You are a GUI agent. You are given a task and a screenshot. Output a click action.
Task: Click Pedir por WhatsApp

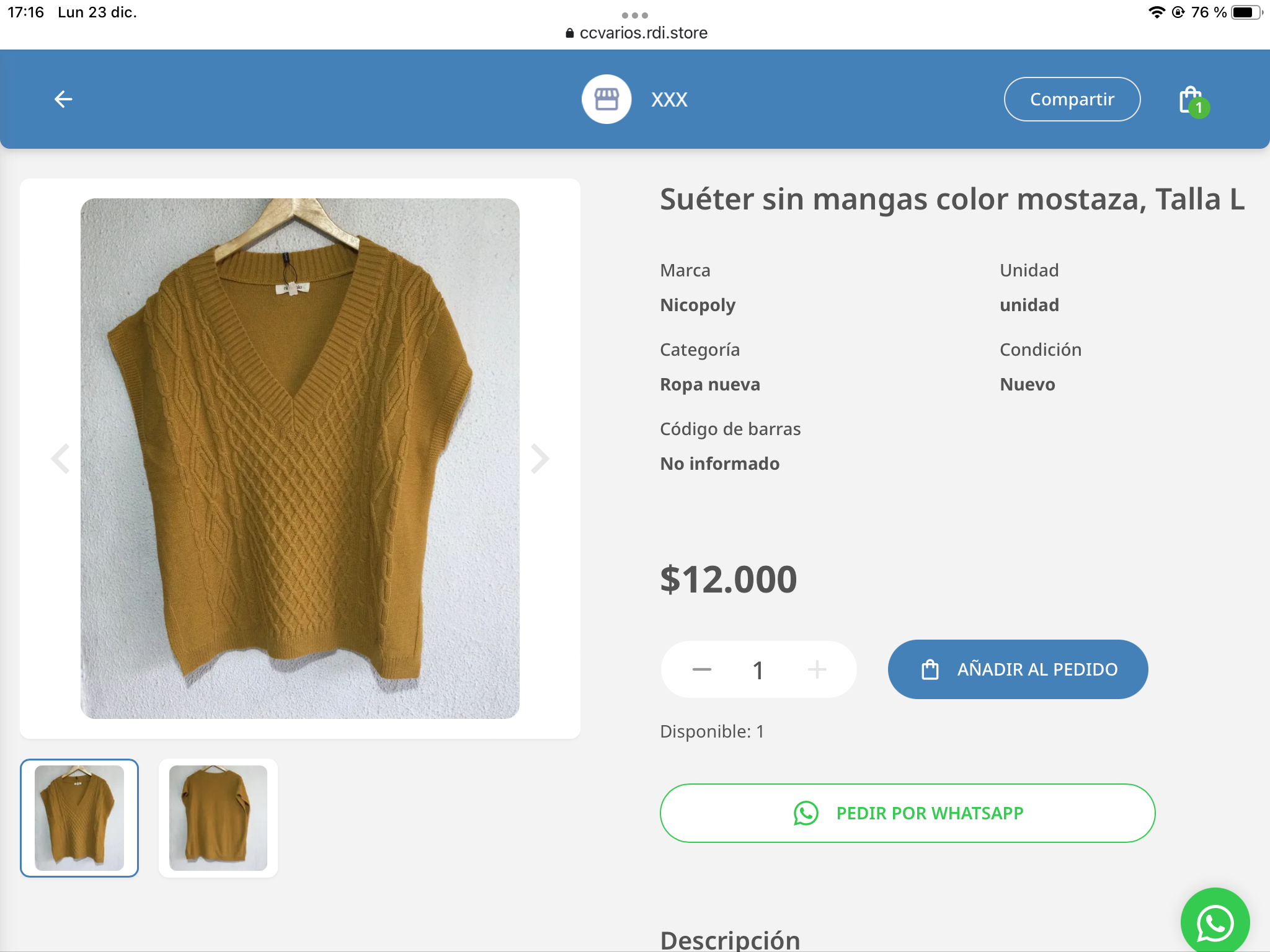[x=907, y=813]
